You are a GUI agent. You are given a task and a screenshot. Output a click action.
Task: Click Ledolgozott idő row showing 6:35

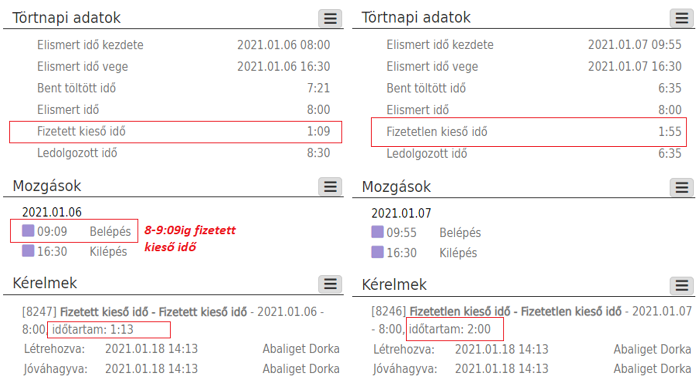534,154
